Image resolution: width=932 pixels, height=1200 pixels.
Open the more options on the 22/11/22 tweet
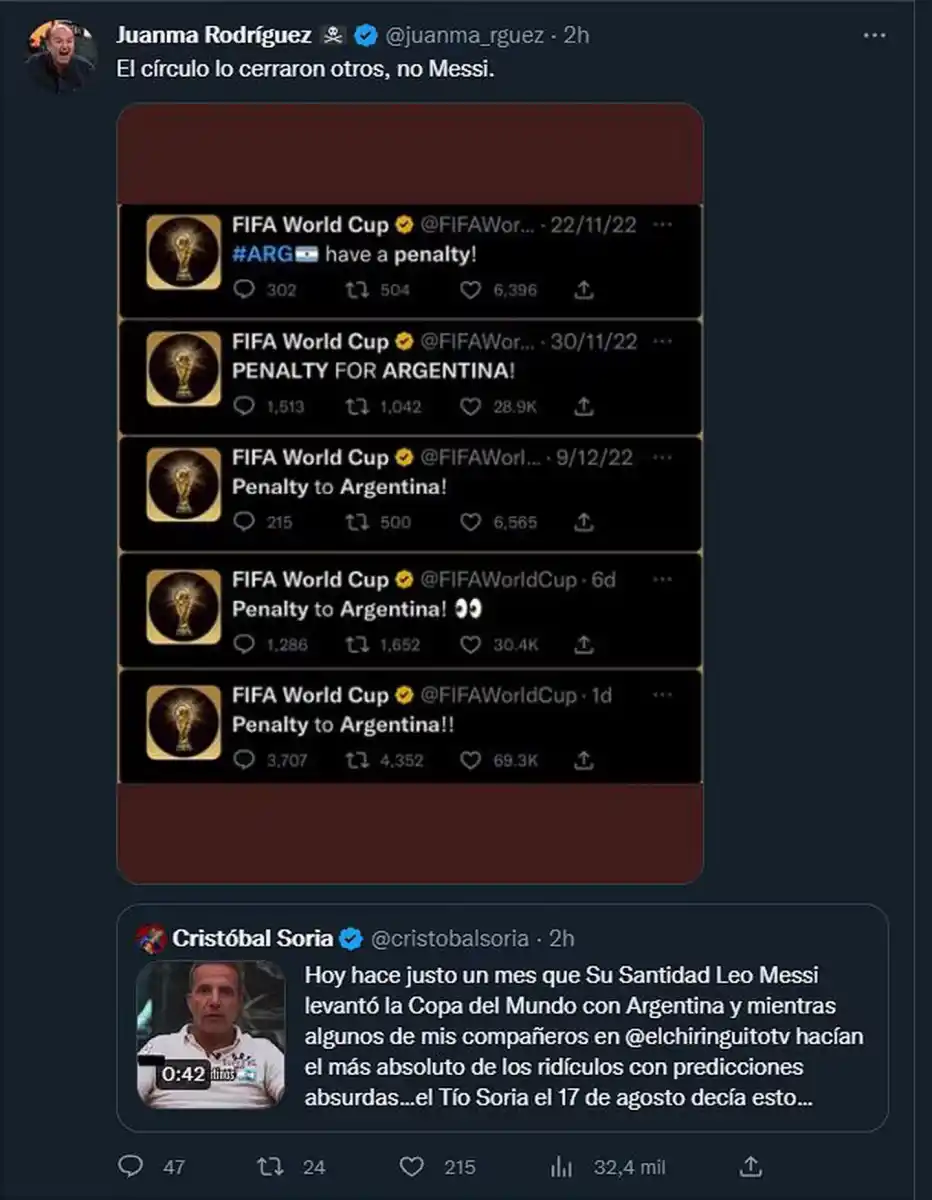(x=662, y=225)
